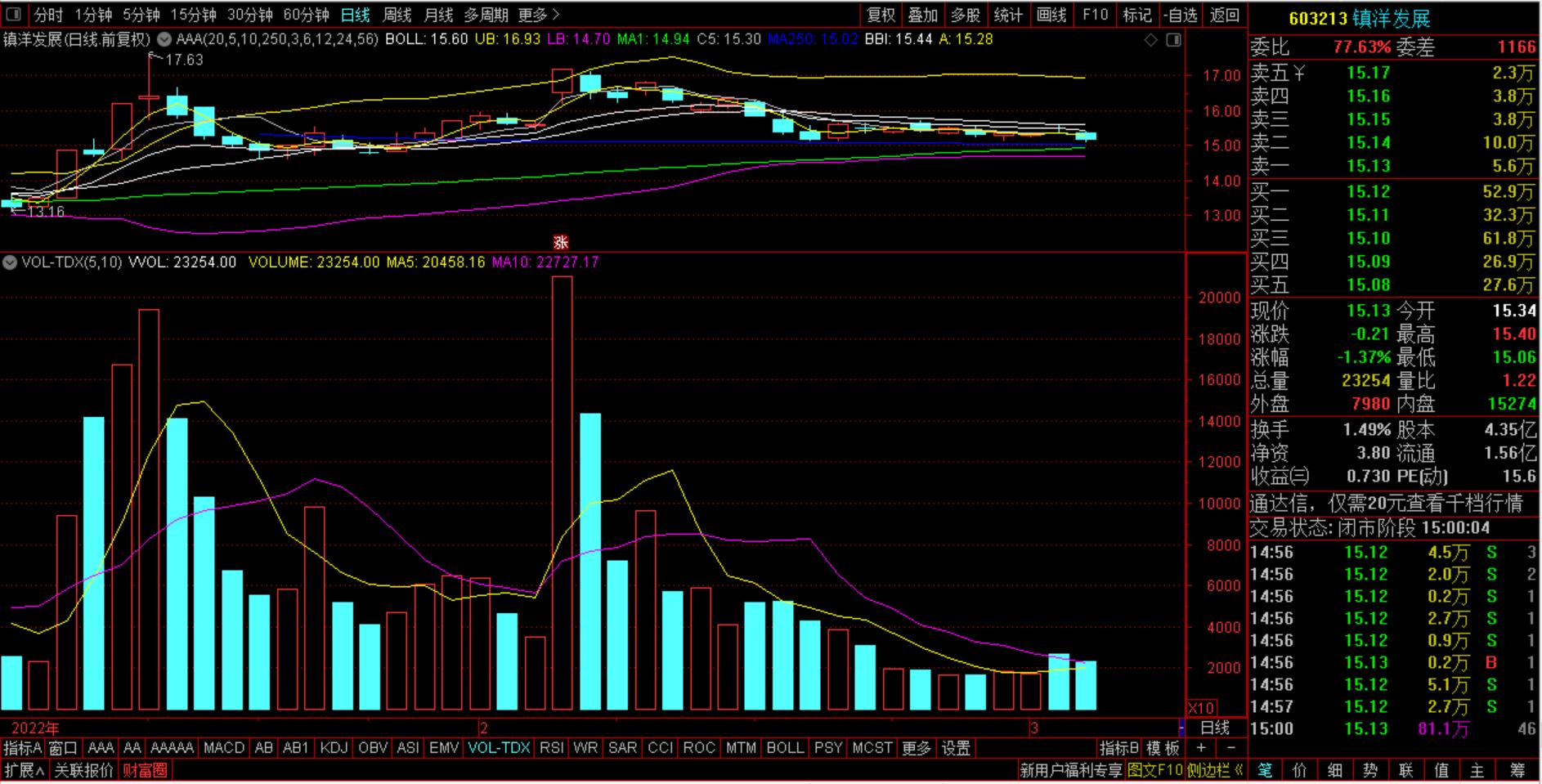Toggle 叠加 overlay mode

[923, 15]
